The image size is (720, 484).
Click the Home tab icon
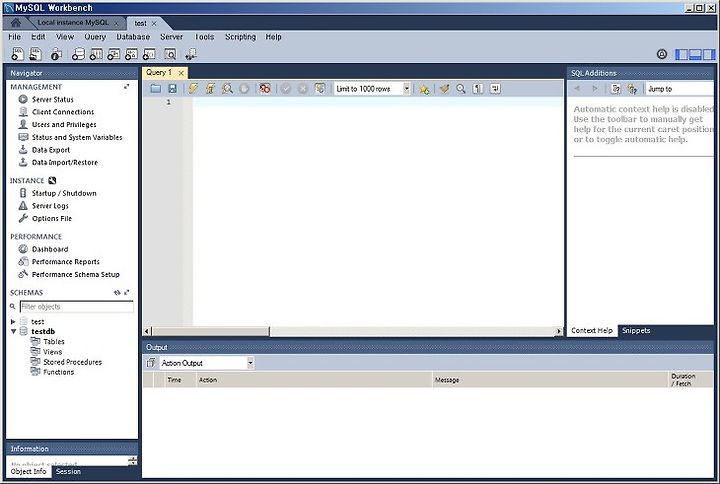point(16,23)
